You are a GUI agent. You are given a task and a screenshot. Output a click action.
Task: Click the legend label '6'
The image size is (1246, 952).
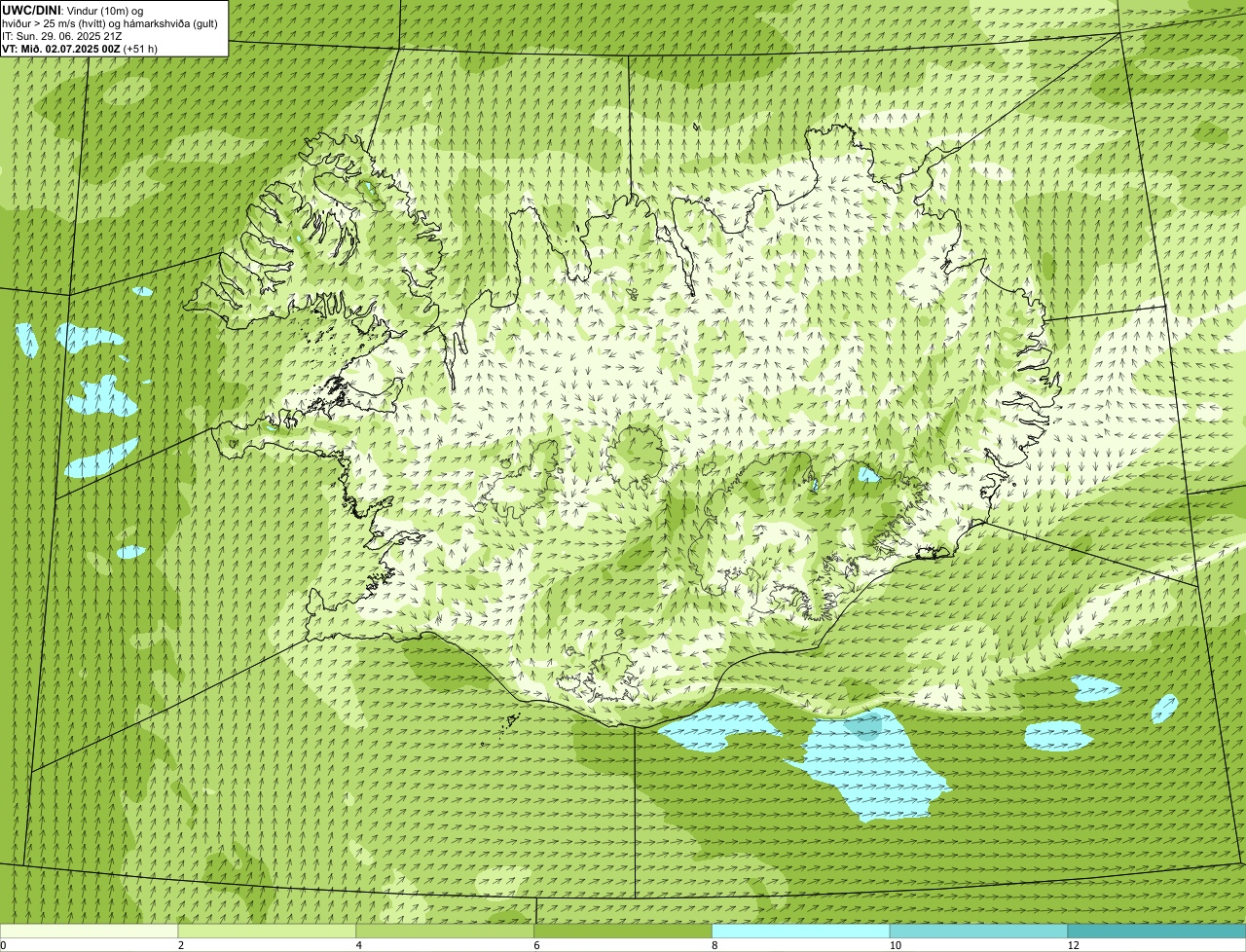536,945
